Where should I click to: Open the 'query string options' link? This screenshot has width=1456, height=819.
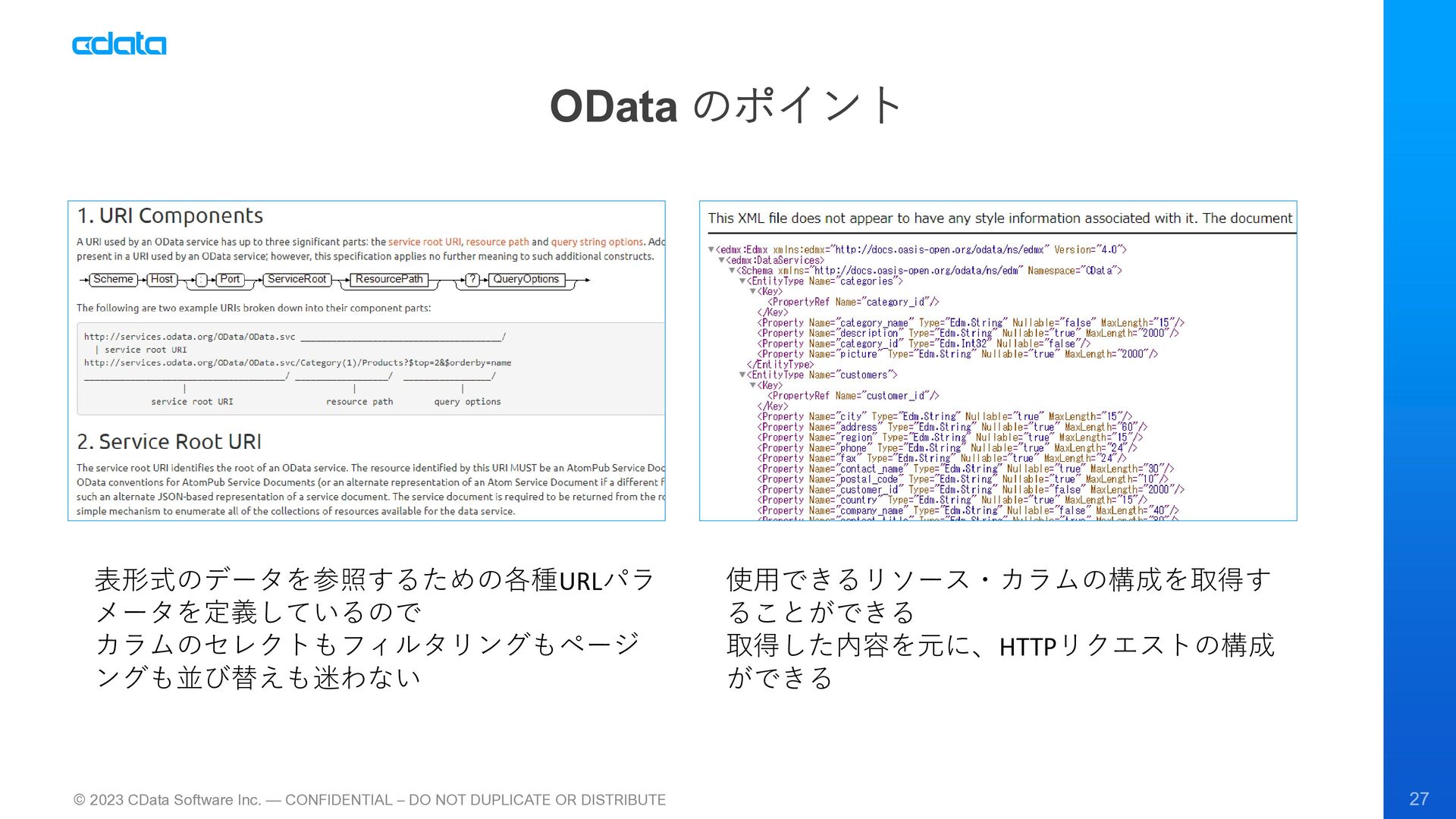pyautogui.click(x=597, y=242)
